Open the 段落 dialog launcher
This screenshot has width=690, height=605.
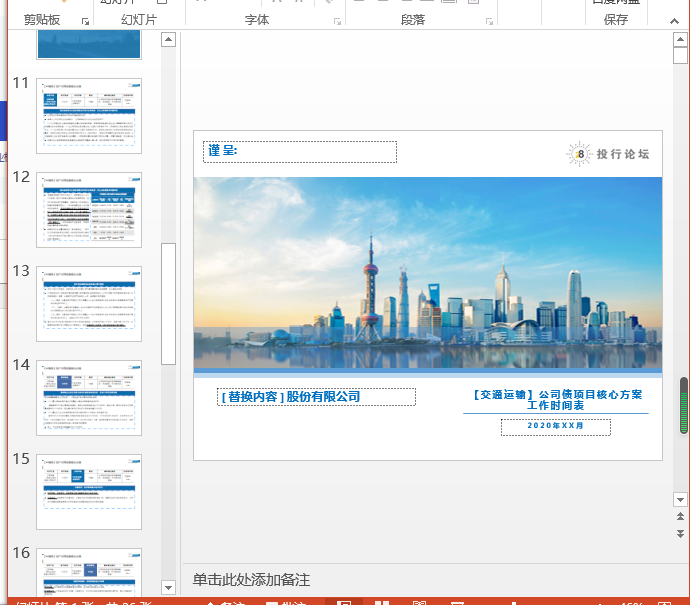click(489, 21)
